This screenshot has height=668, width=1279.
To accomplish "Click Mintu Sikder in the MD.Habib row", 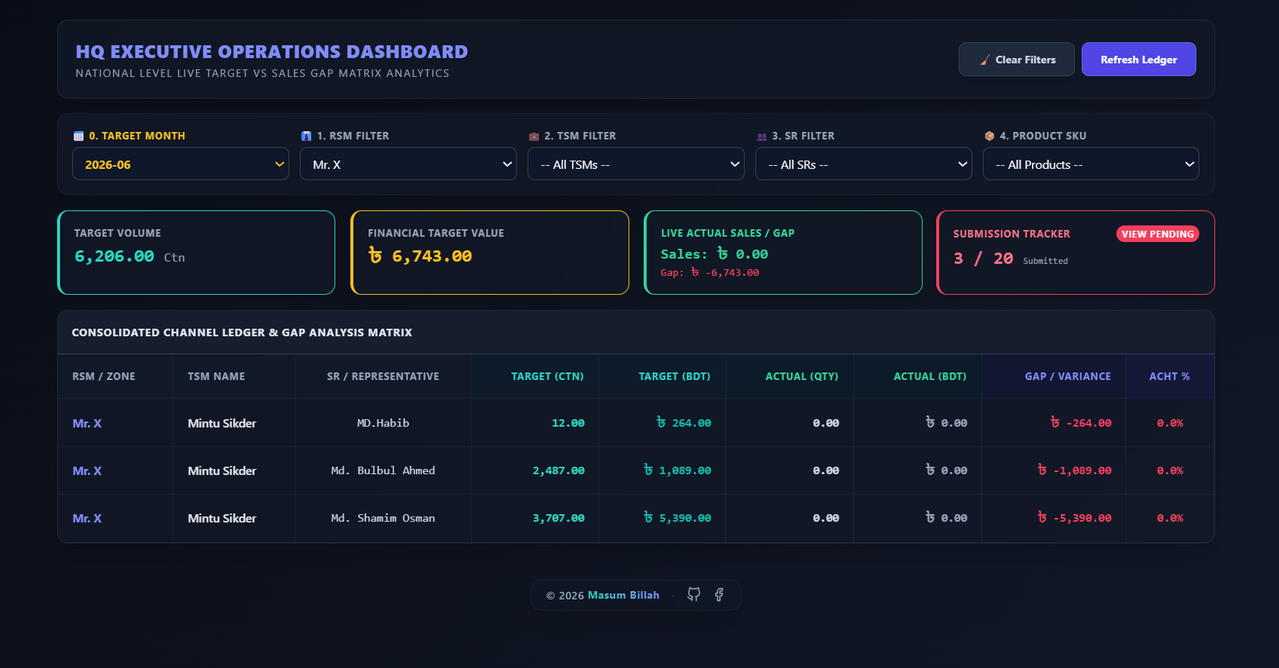I will 222,423.
